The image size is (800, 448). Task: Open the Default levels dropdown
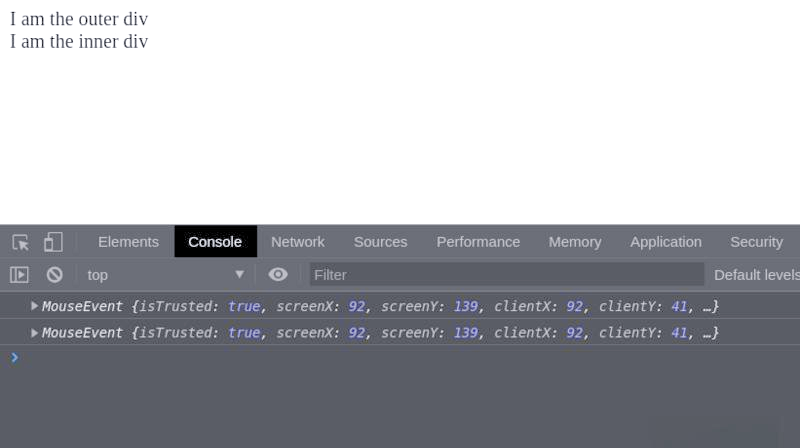coord(757,275)
